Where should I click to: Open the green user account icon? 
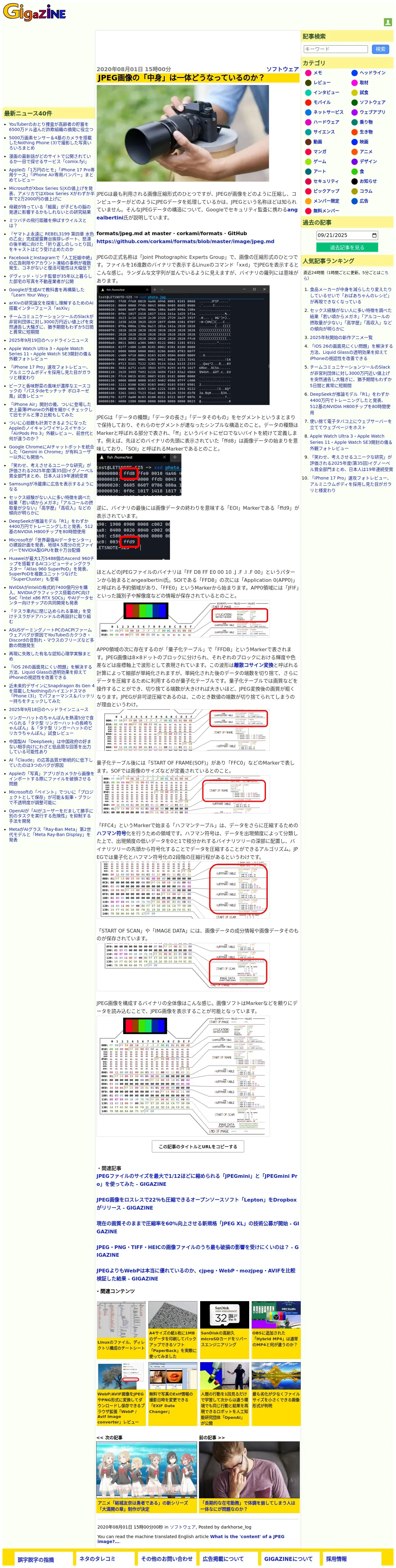click(387, 22)
